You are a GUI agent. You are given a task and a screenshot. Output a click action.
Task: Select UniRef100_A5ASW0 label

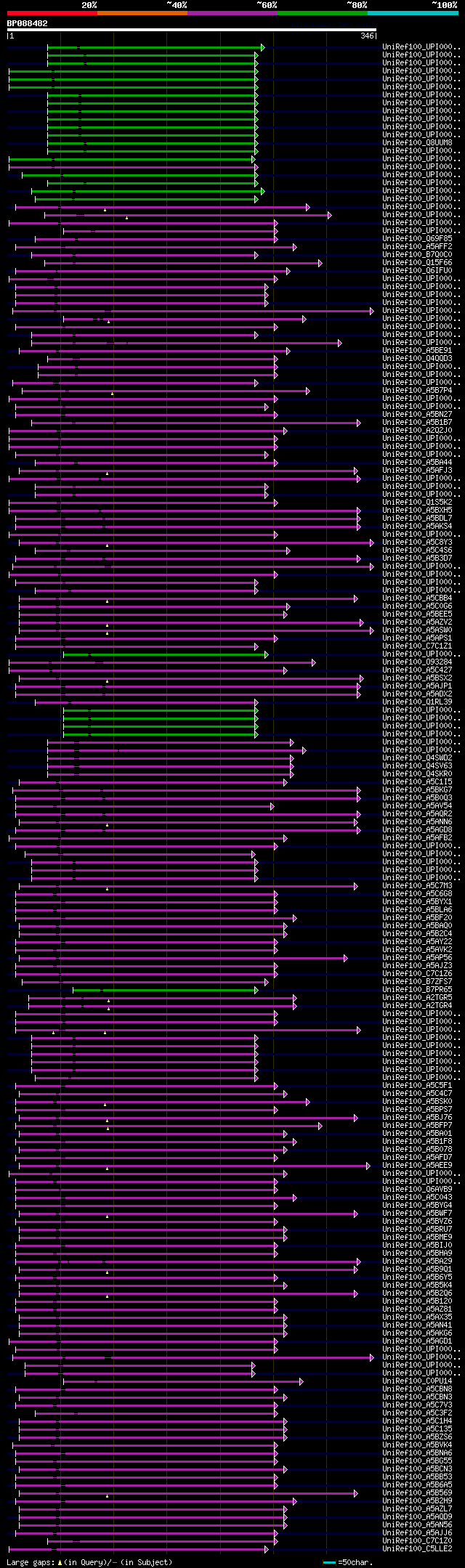click(x=417, y=630)
